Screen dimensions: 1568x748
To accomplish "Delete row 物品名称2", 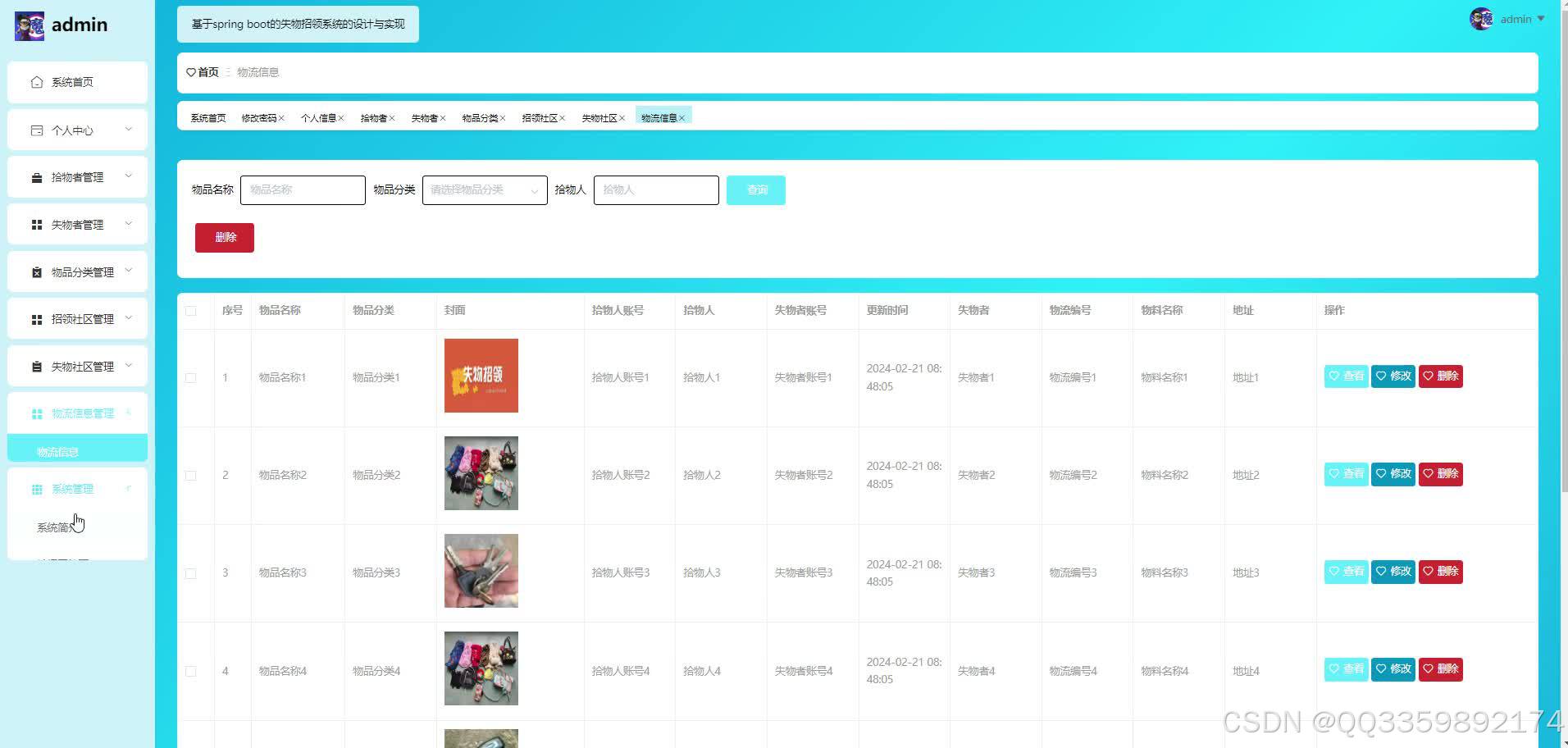I will pos(1441,474).
